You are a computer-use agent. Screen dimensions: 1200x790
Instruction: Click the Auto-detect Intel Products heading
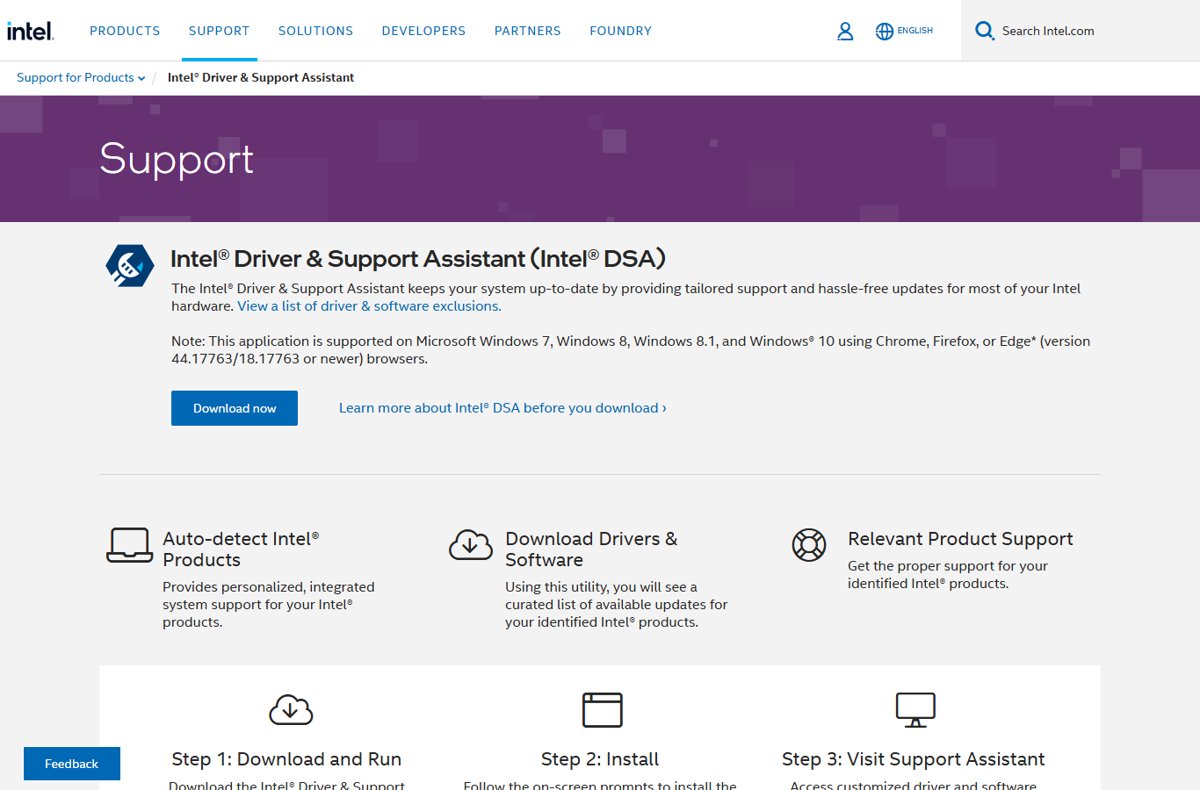[241, 549]
